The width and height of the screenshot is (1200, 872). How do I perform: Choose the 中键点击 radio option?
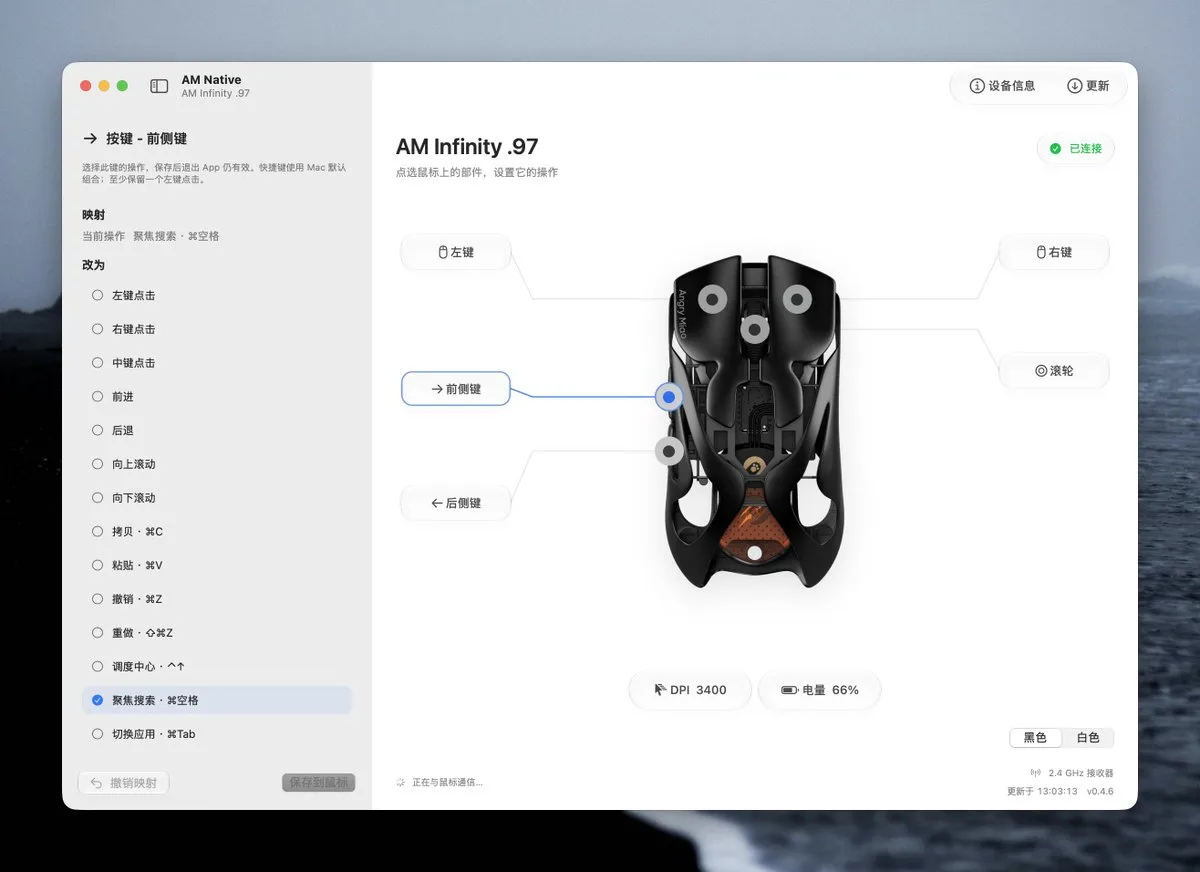[x=217, y=363]
